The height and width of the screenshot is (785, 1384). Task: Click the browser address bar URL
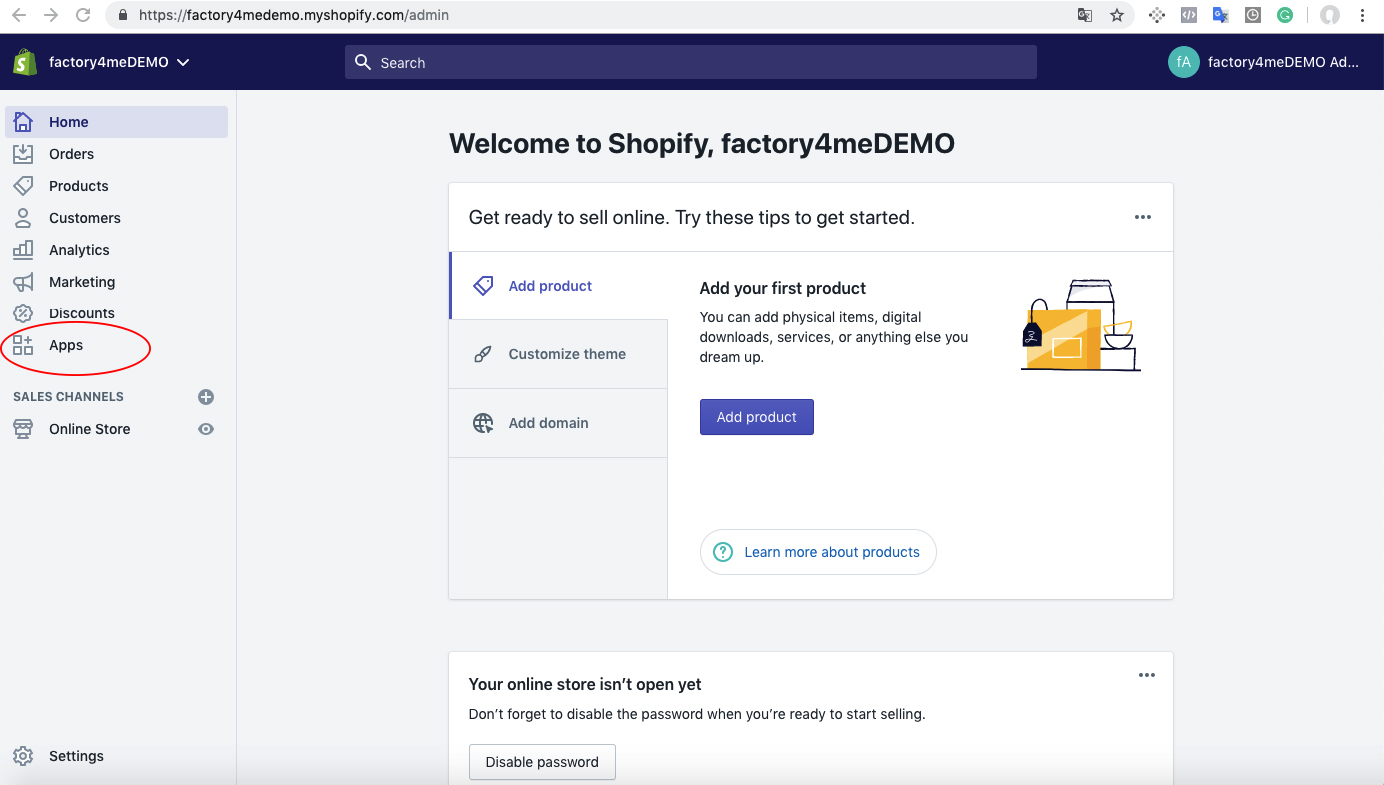point(294,15)
